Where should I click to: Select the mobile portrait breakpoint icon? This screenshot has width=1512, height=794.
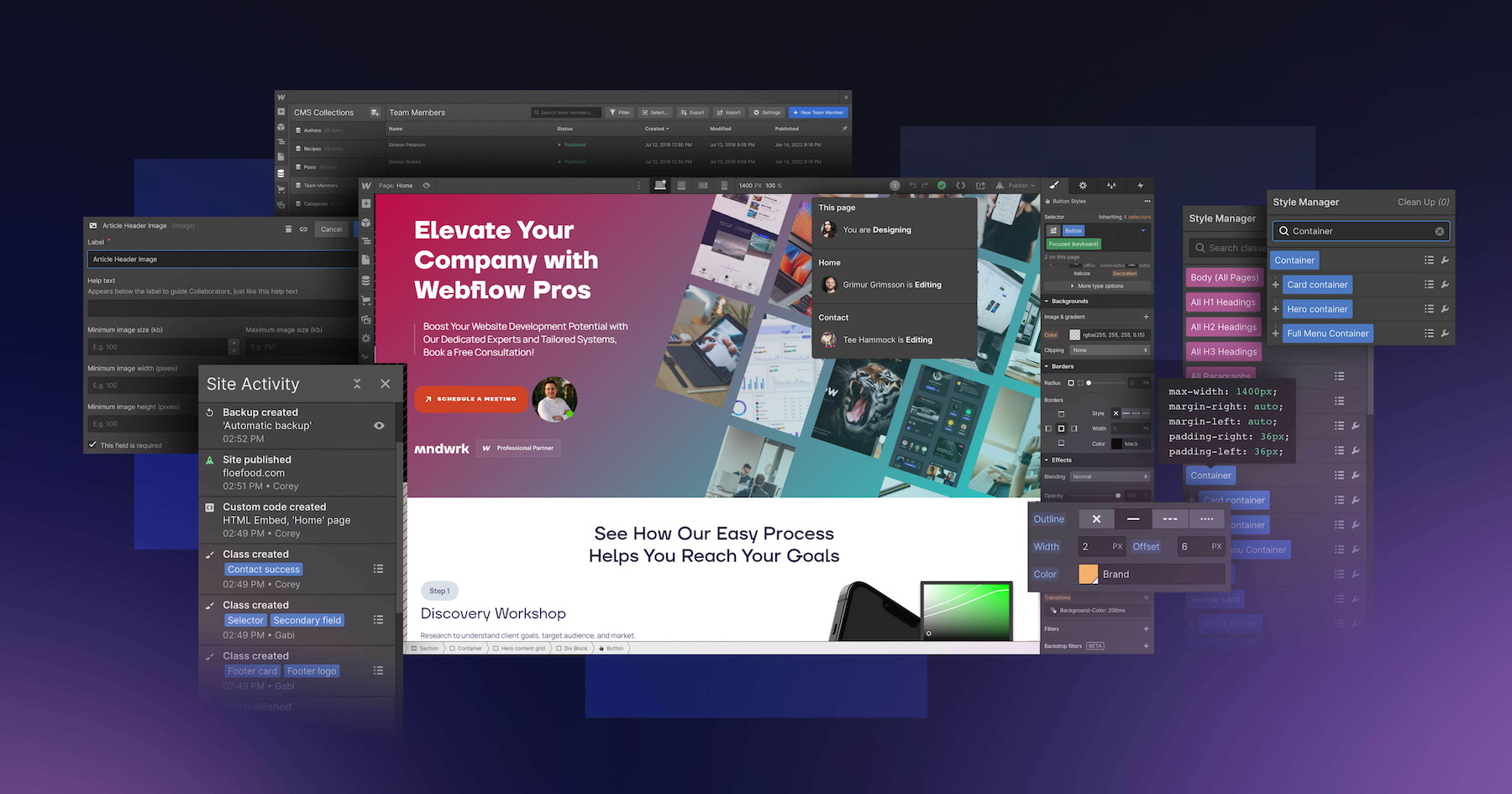click(x=722, y=186)
